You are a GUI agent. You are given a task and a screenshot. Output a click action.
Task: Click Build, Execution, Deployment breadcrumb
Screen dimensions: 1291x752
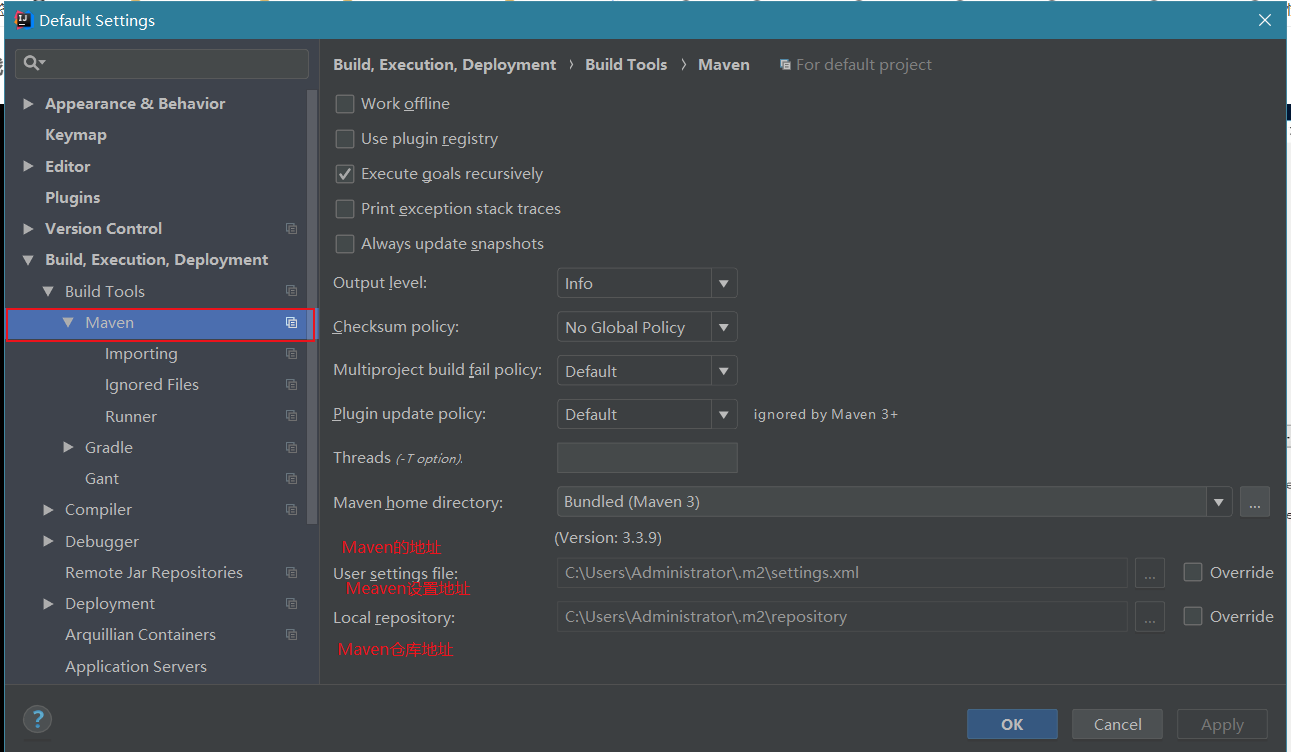(x=445, y=65)
